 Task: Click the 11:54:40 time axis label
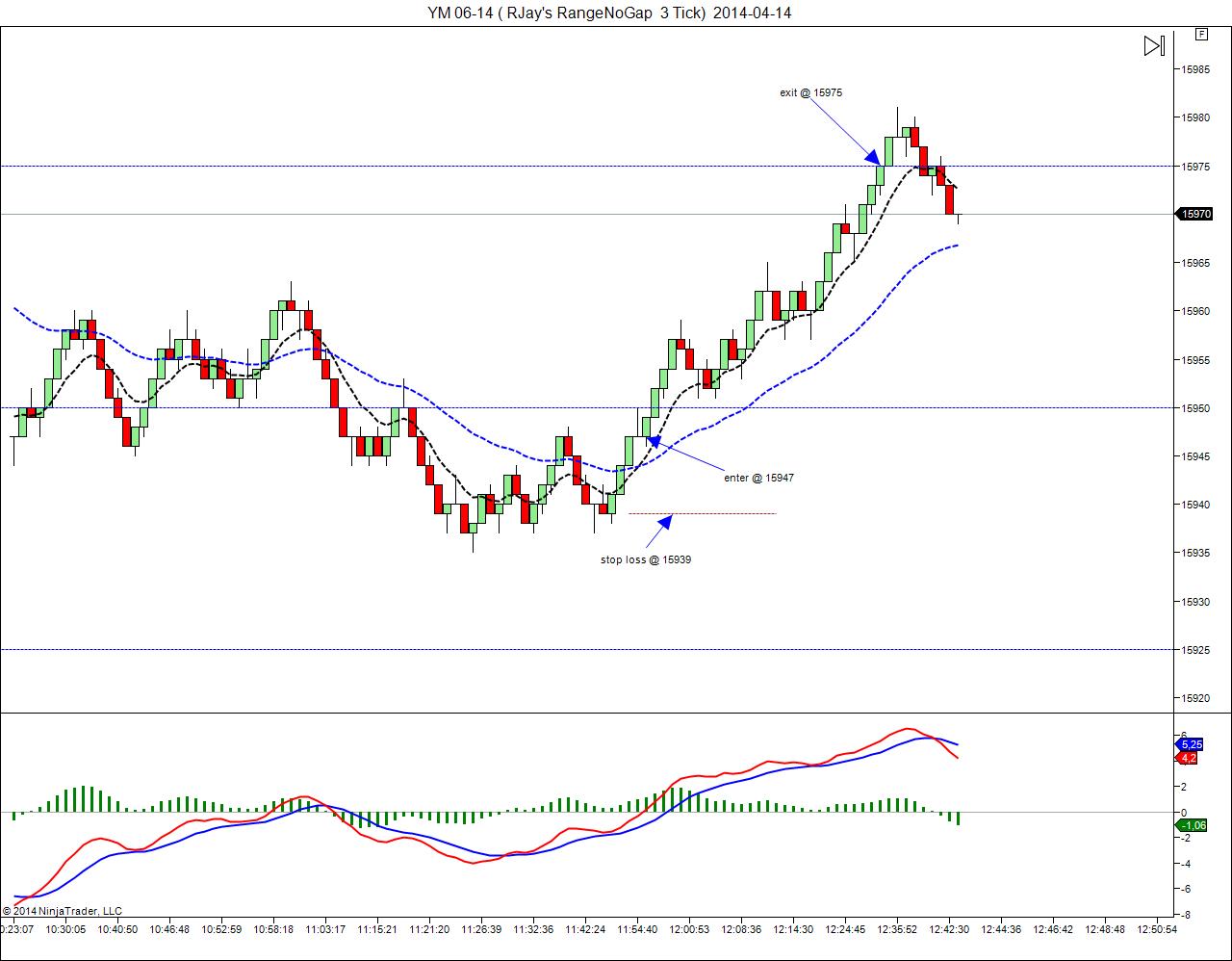pyautogui.click(x=637, y=930)
